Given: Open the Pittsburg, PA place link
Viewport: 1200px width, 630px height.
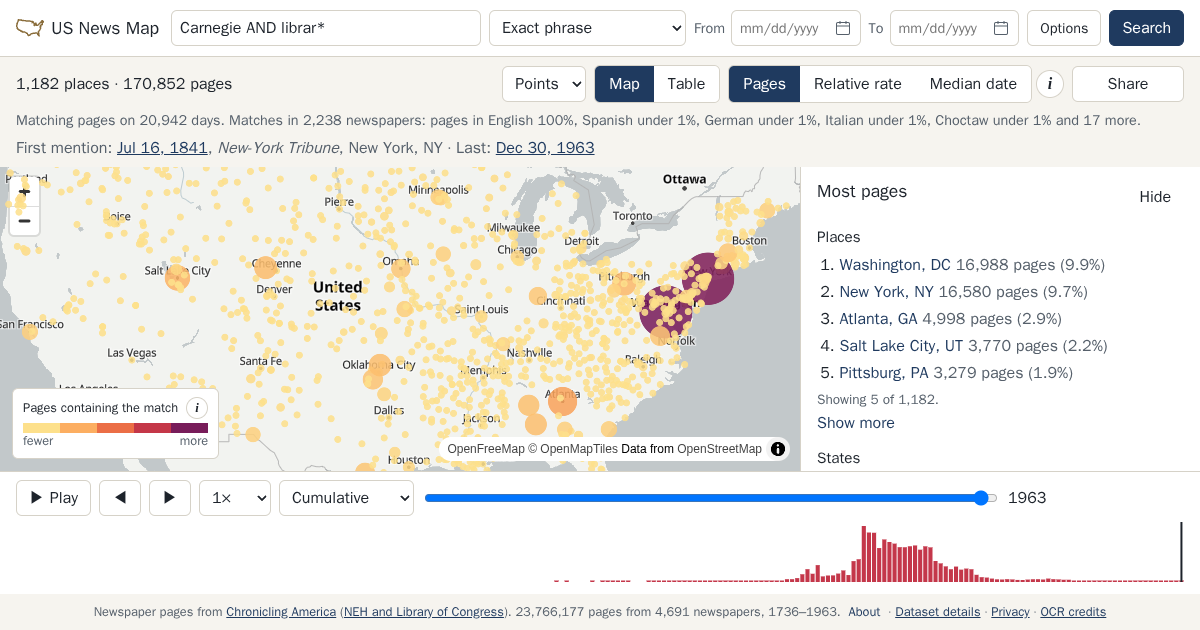Looking at the screenshot, I should (884, 373).
